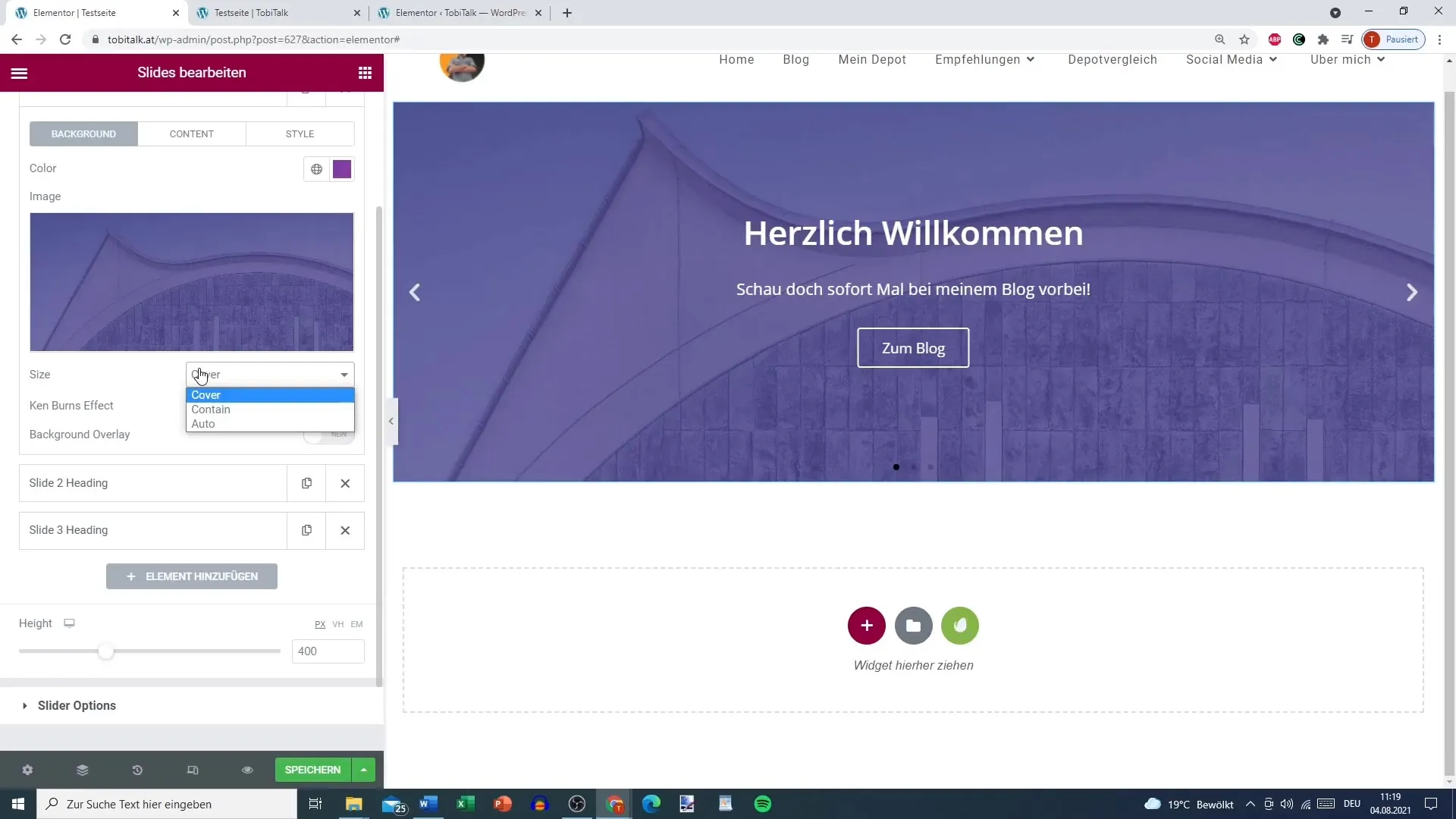The width and height of the screenshot is (1456, 819).
Task: Open the Depotvergleich navigation item
Action: 1112,59
